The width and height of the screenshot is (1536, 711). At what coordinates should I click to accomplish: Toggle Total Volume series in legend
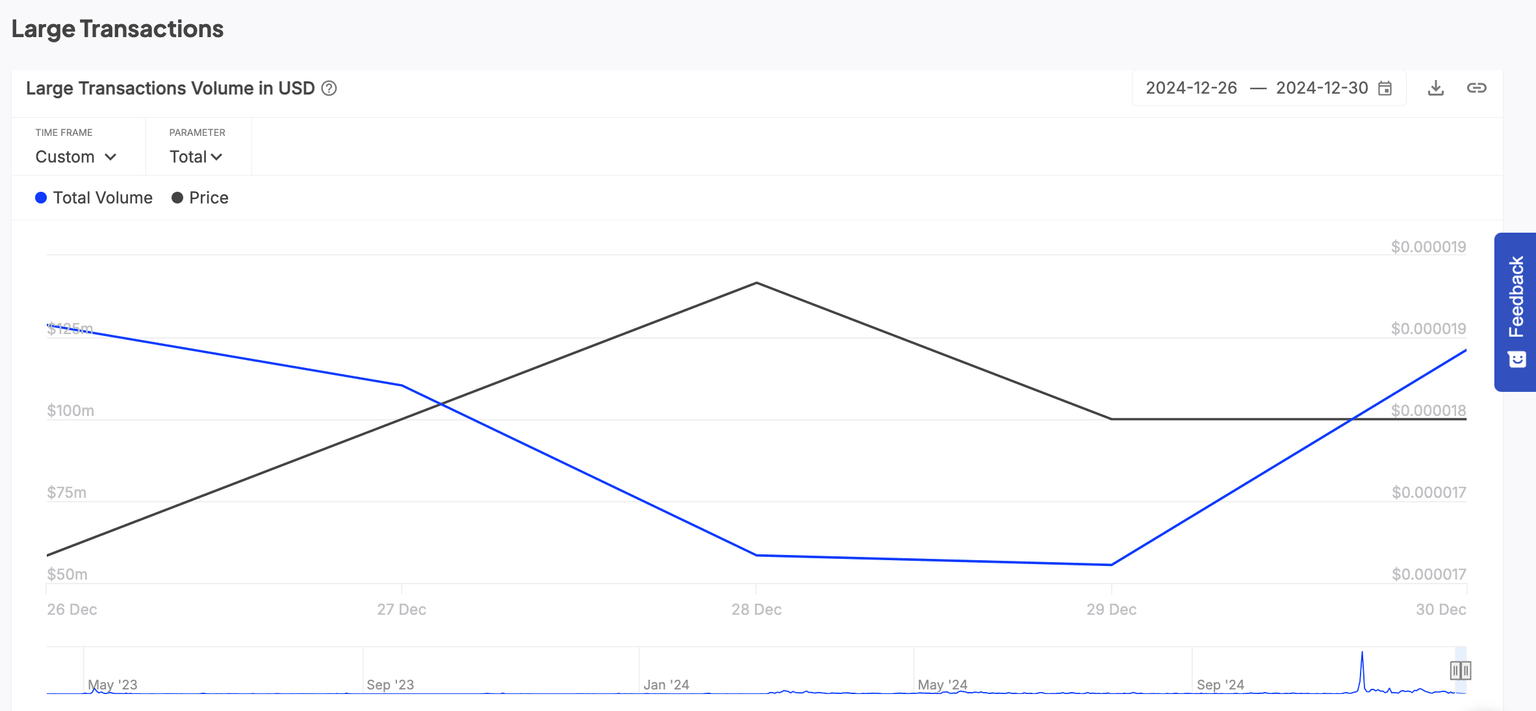click(102, 198)
